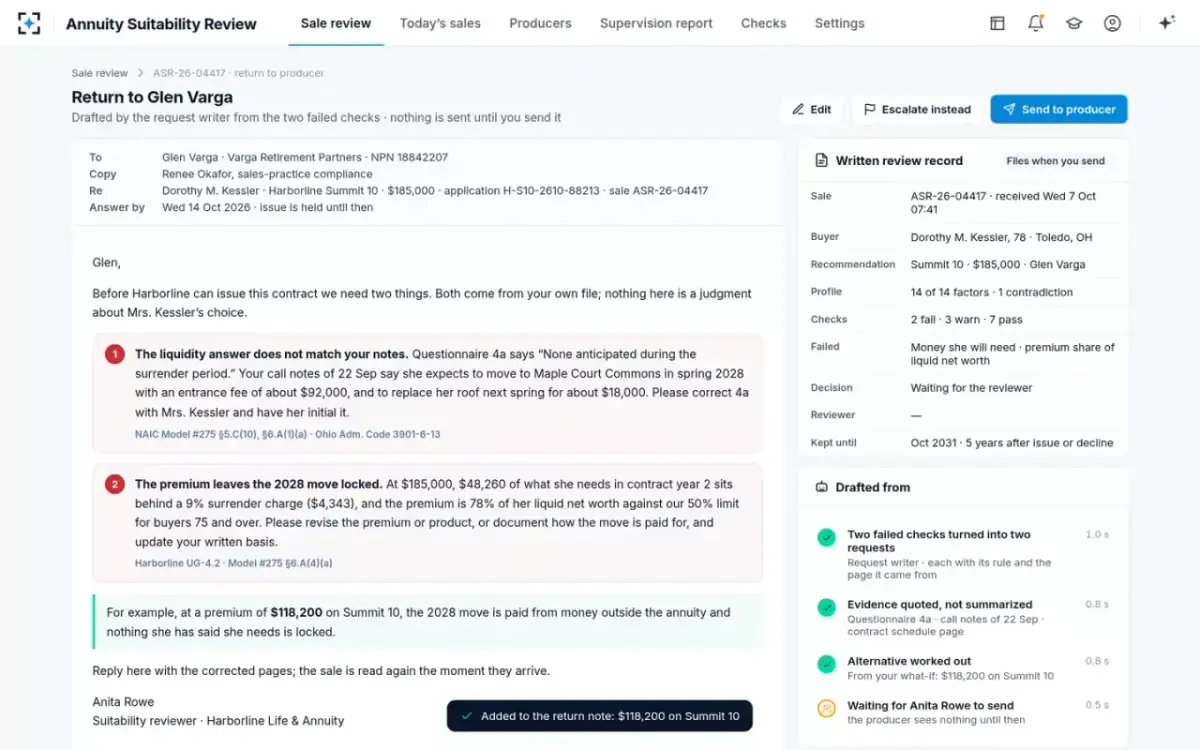
Task: Click the Kept until Oct 2031 value
Action: click(1012, 443)
